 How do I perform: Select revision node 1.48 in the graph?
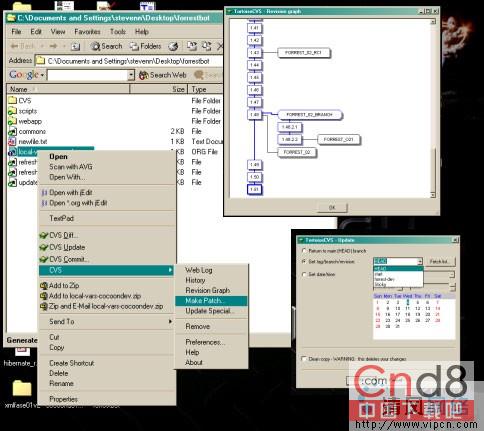[x=255, y=115]
